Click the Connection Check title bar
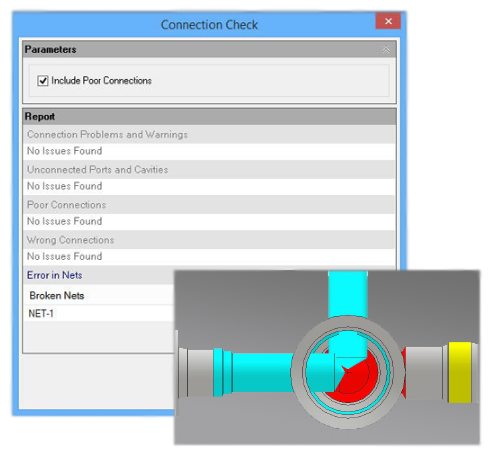Viewport: 490px width, 459px height. tap(209, 25)
